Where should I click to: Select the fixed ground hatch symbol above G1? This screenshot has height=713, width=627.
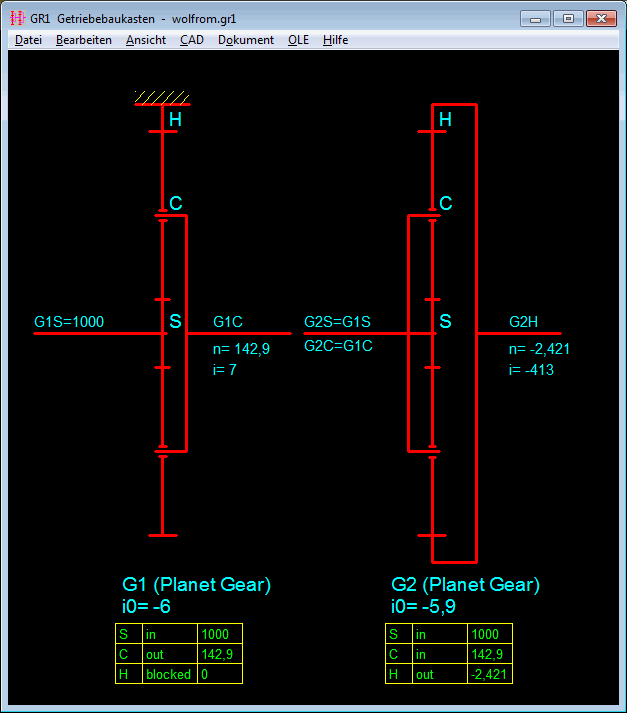pos(162,97)
